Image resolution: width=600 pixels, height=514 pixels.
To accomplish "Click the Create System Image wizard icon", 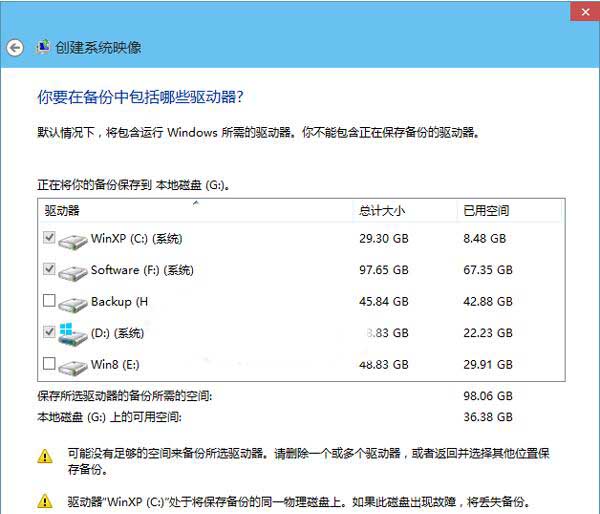I will pos(42,47).
